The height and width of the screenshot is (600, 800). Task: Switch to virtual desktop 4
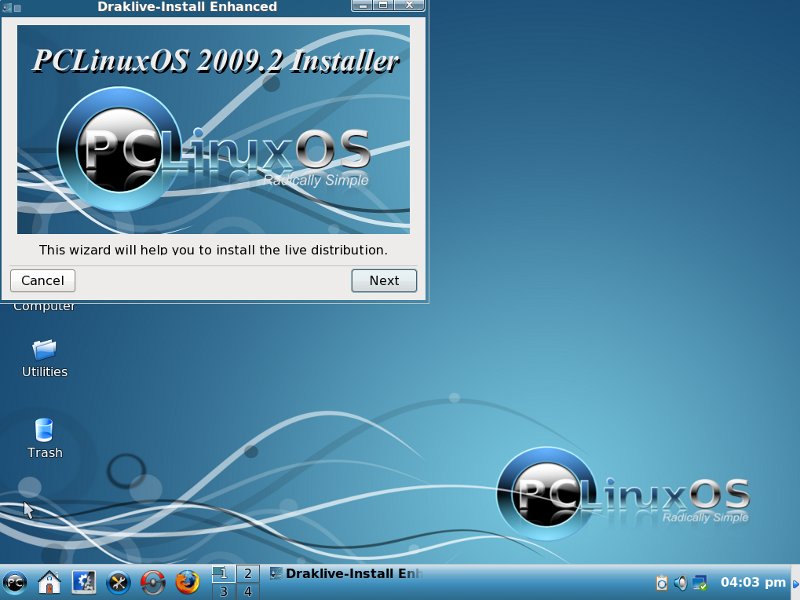tap(246, 591)
